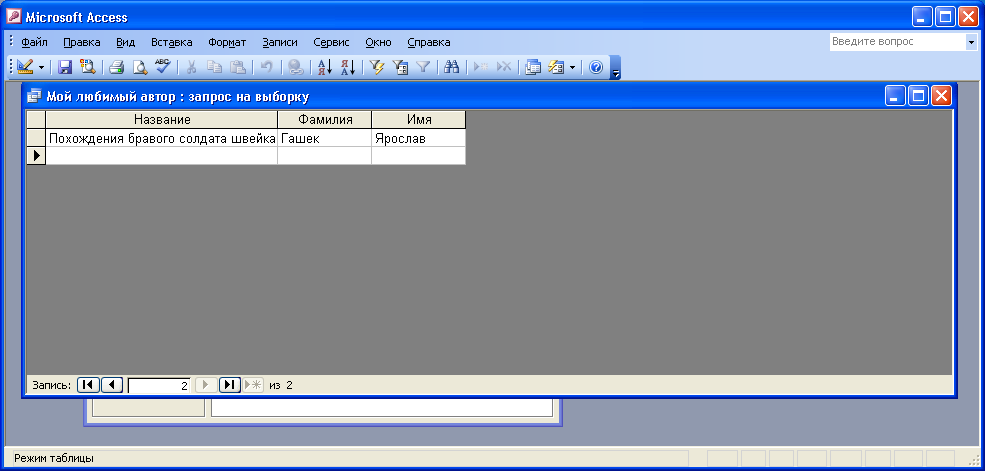Click the query window control icon
Viewport: 985px width, 471px height.
35,96
